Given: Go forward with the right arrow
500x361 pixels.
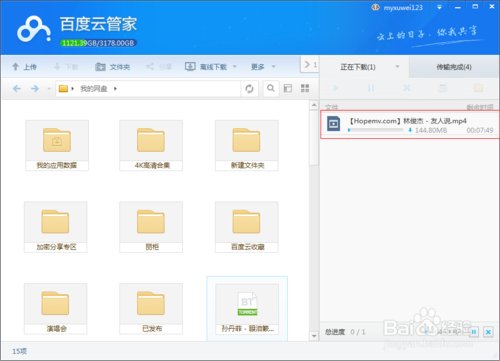Looking at the screenshot, I should (x=34, y=89).
